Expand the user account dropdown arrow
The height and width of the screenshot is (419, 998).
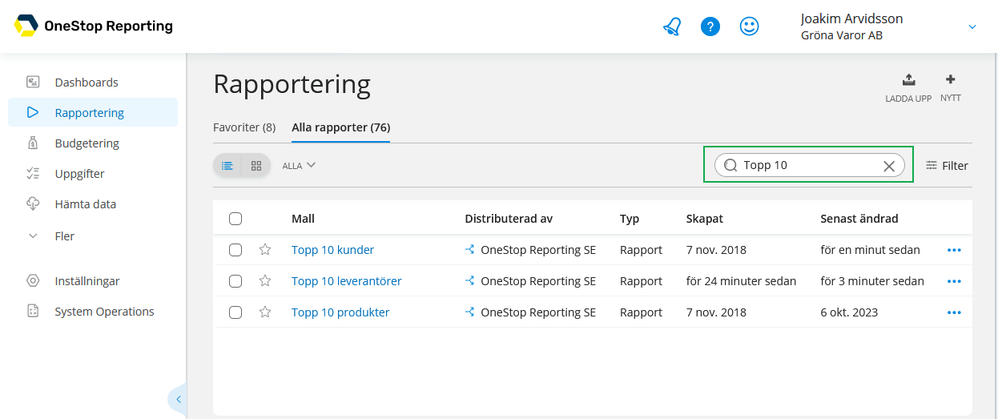pyautogui.click(x=972, y=27)
